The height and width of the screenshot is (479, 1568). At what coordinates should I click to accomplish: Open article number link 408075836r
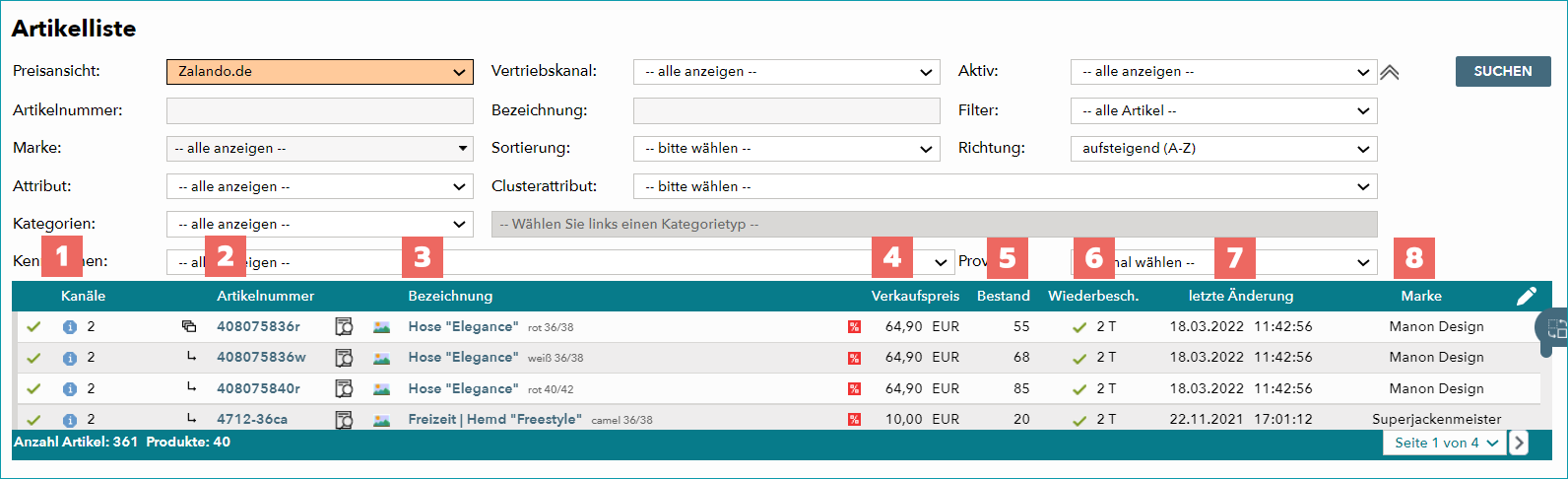(x=258, y=326)
